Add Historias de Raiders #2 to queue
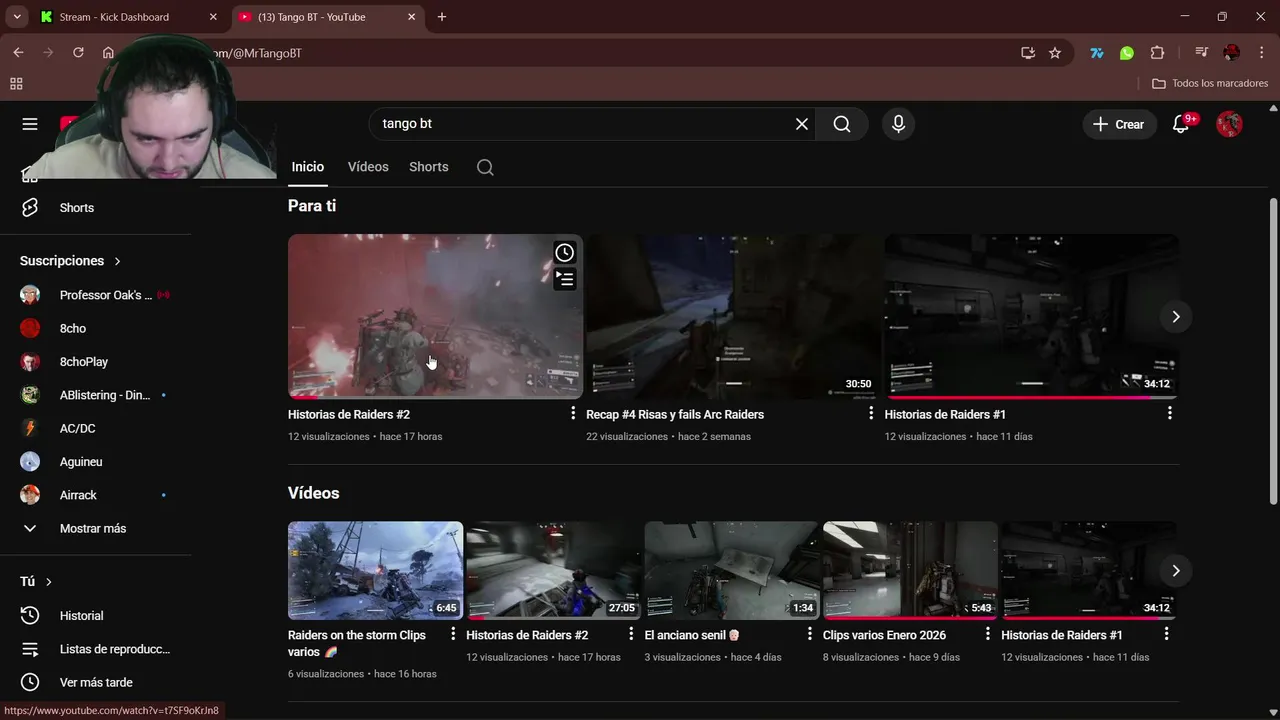This screenshot has height=720, width=1280. (x=565, y=279)
